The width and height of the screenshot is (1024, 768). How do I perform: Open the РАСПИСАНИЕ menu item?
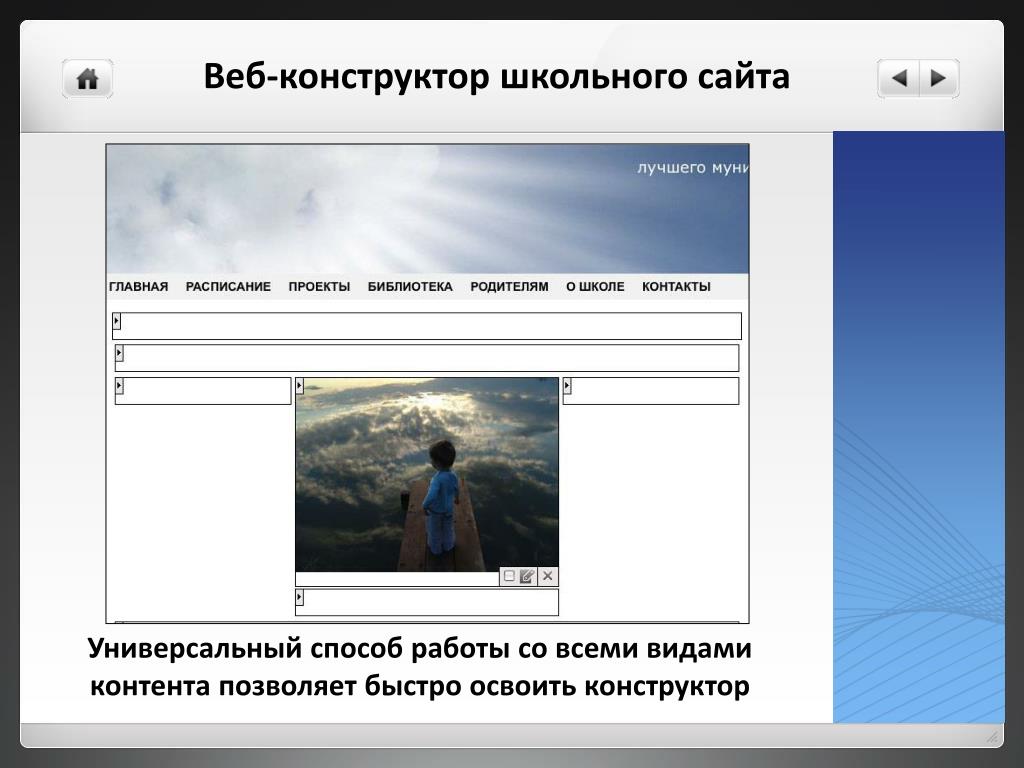click(x=228, y=287)
